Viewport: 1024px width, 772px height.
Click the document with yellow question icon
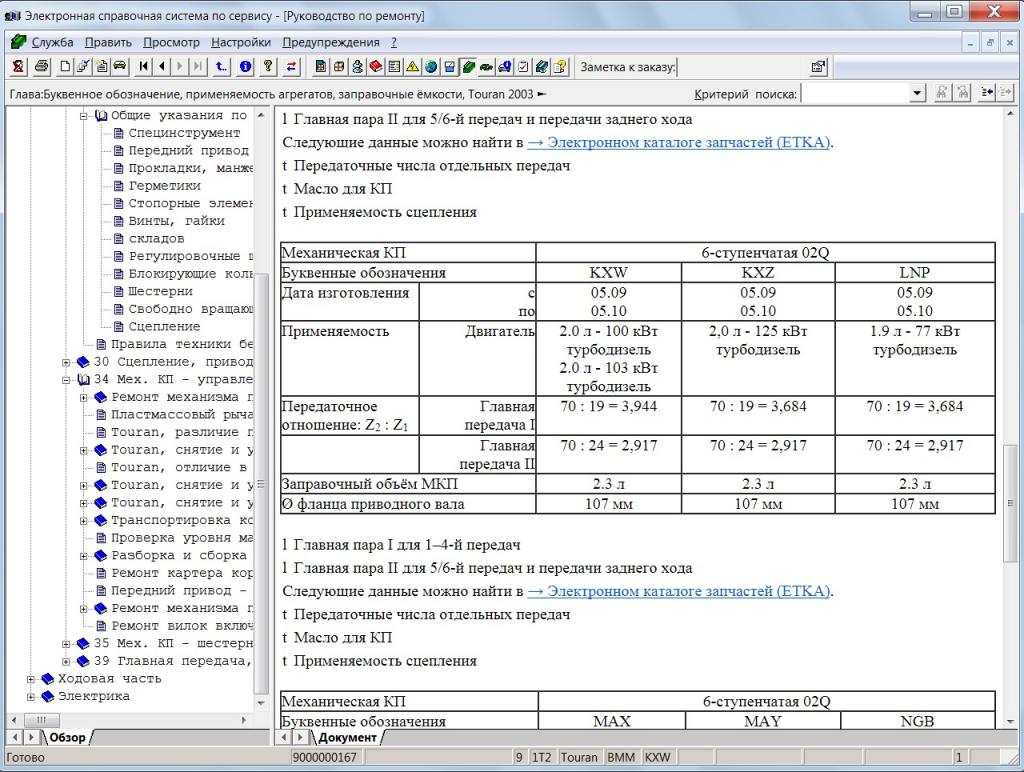coord(560,67)
